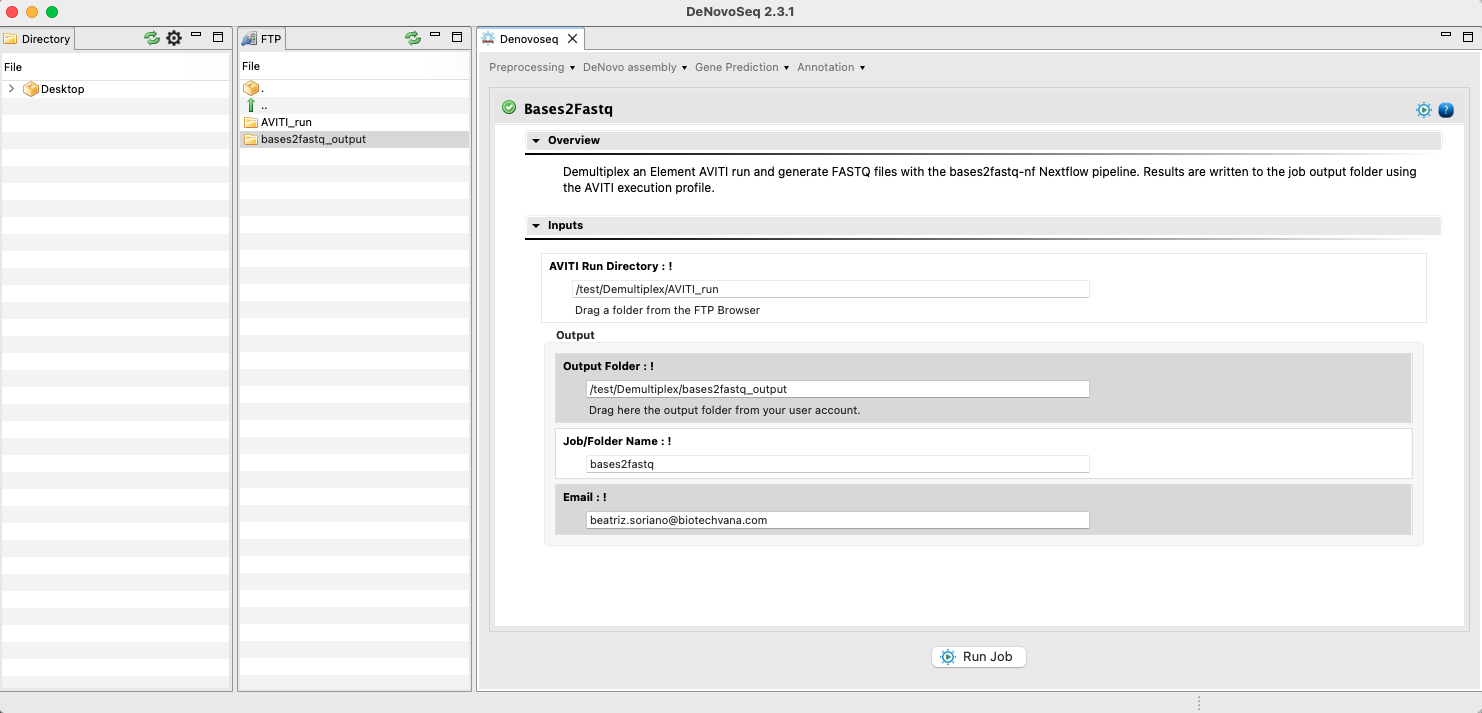Screen dimensions: 1482x713
Task: Click the macOS yellow minimize button
Action: click(x=32, y=12)
